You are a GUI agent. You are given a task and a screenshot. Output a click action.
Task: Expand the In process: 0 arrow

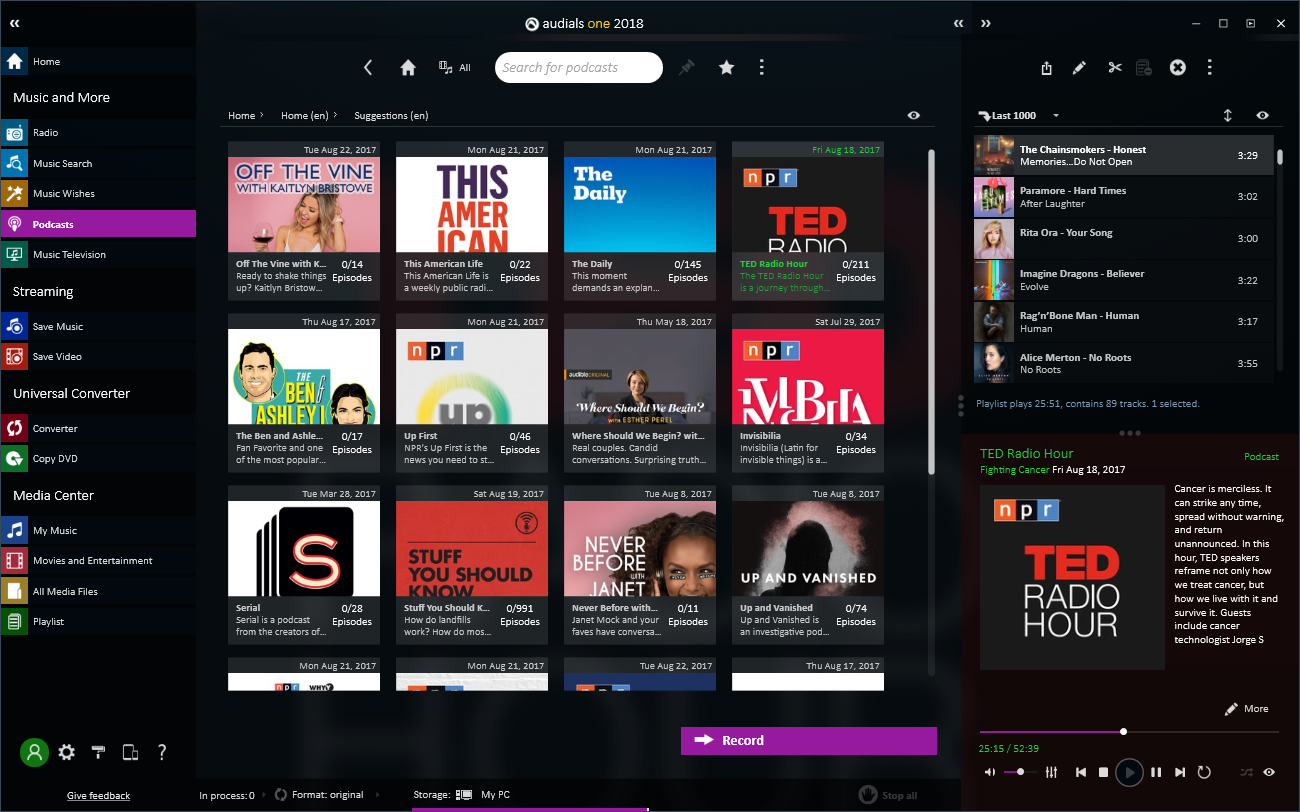click(264, 795)
